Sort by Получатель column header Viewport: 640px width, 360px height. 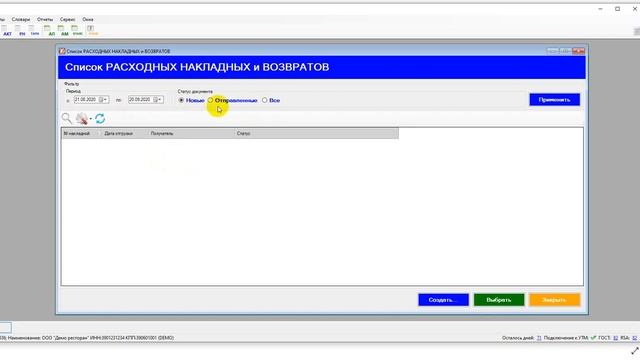[x=191, y=133]
